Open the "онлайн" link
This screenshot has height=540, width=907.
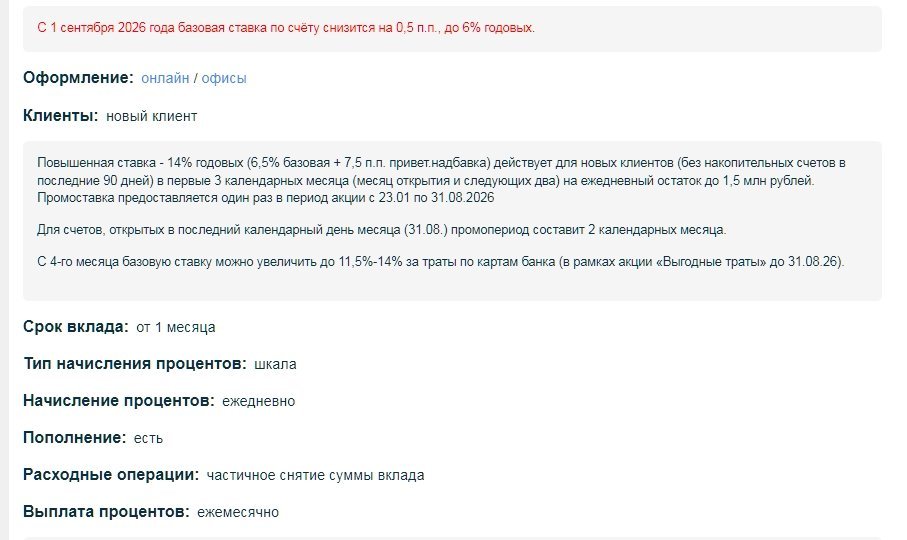pyautogui.click(x=165, y=78)
